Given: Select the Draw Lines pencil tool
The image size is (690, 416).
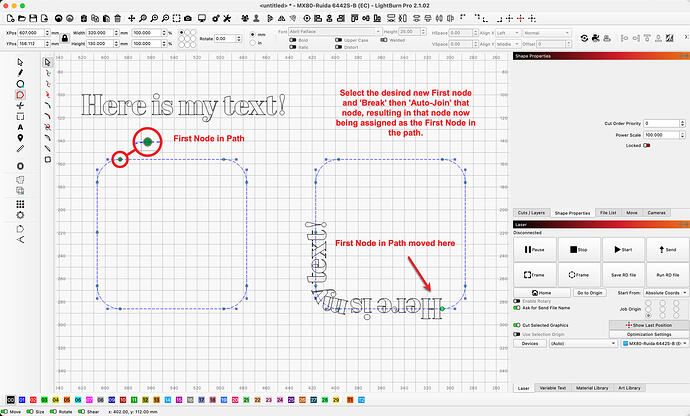Looking at the screenshot, I should tap(20, 73).
